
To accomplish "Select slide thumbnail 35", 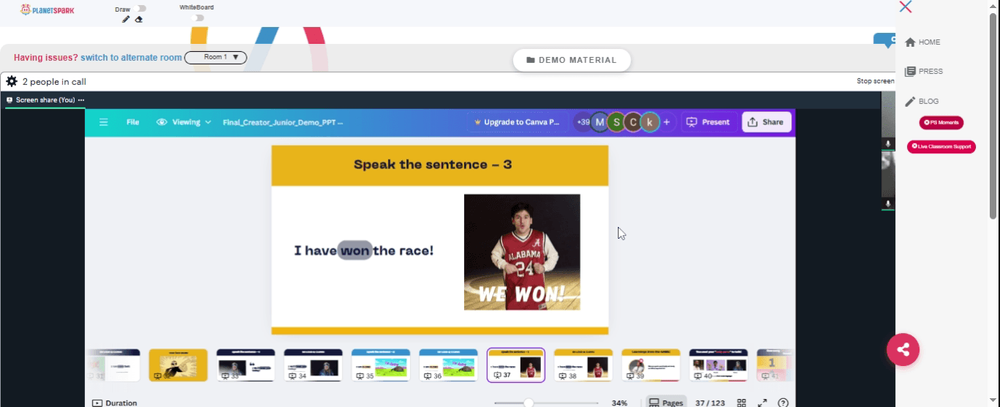I will (x=381, y=365).
